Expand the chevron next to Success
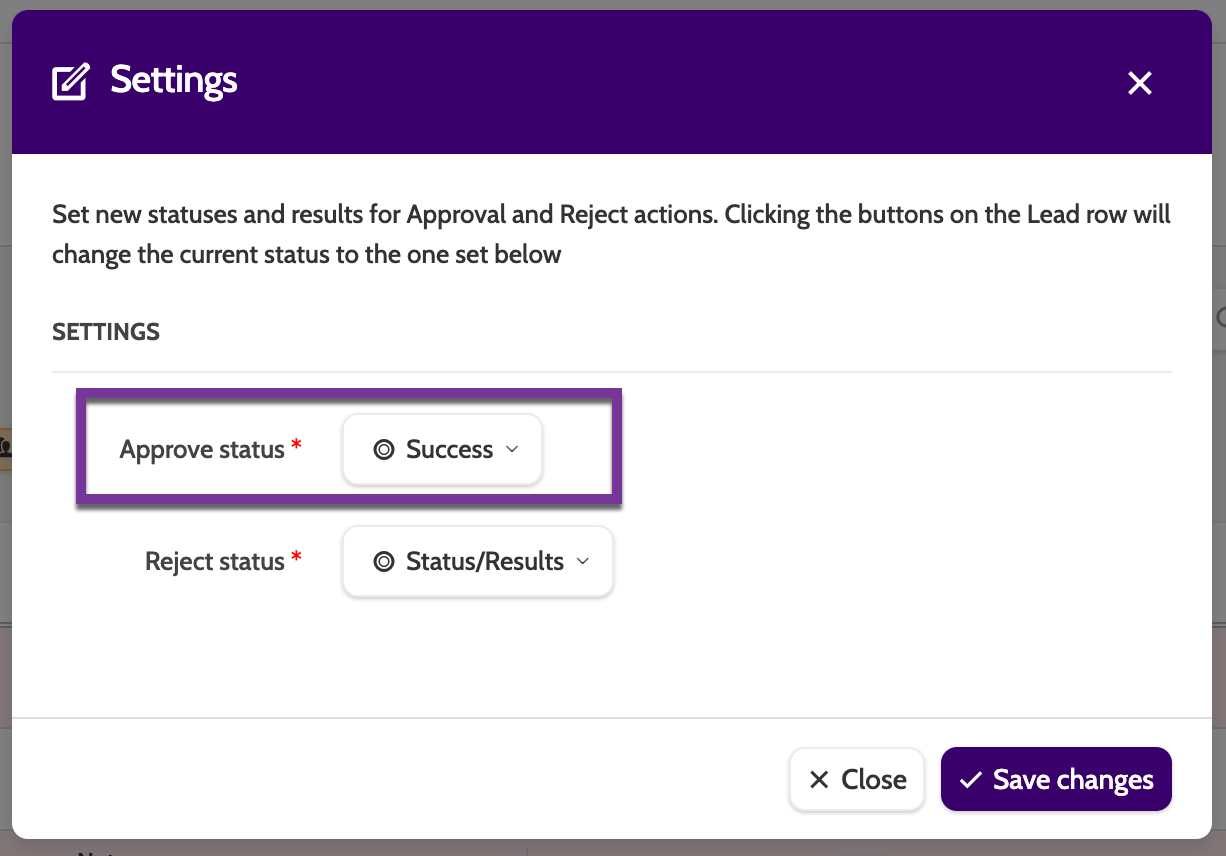 click(x=512, y=450)
